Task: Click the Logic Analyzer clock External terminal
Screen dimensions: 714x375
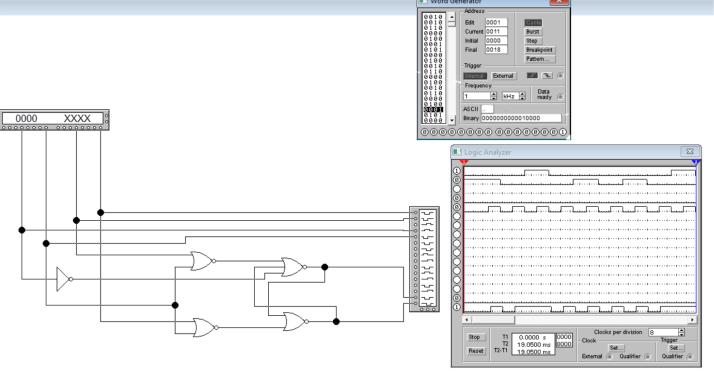Action: (x=609, y=356)
